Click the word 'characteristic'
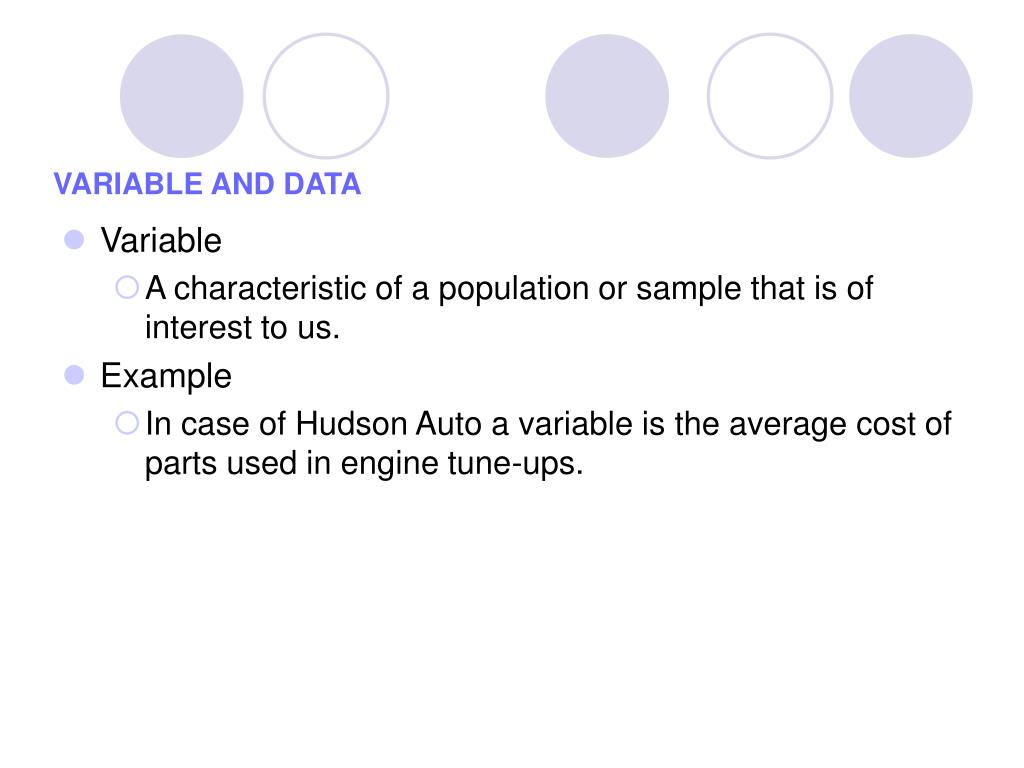This screenshot has height=768, width=1024. [x=270, y=288]
